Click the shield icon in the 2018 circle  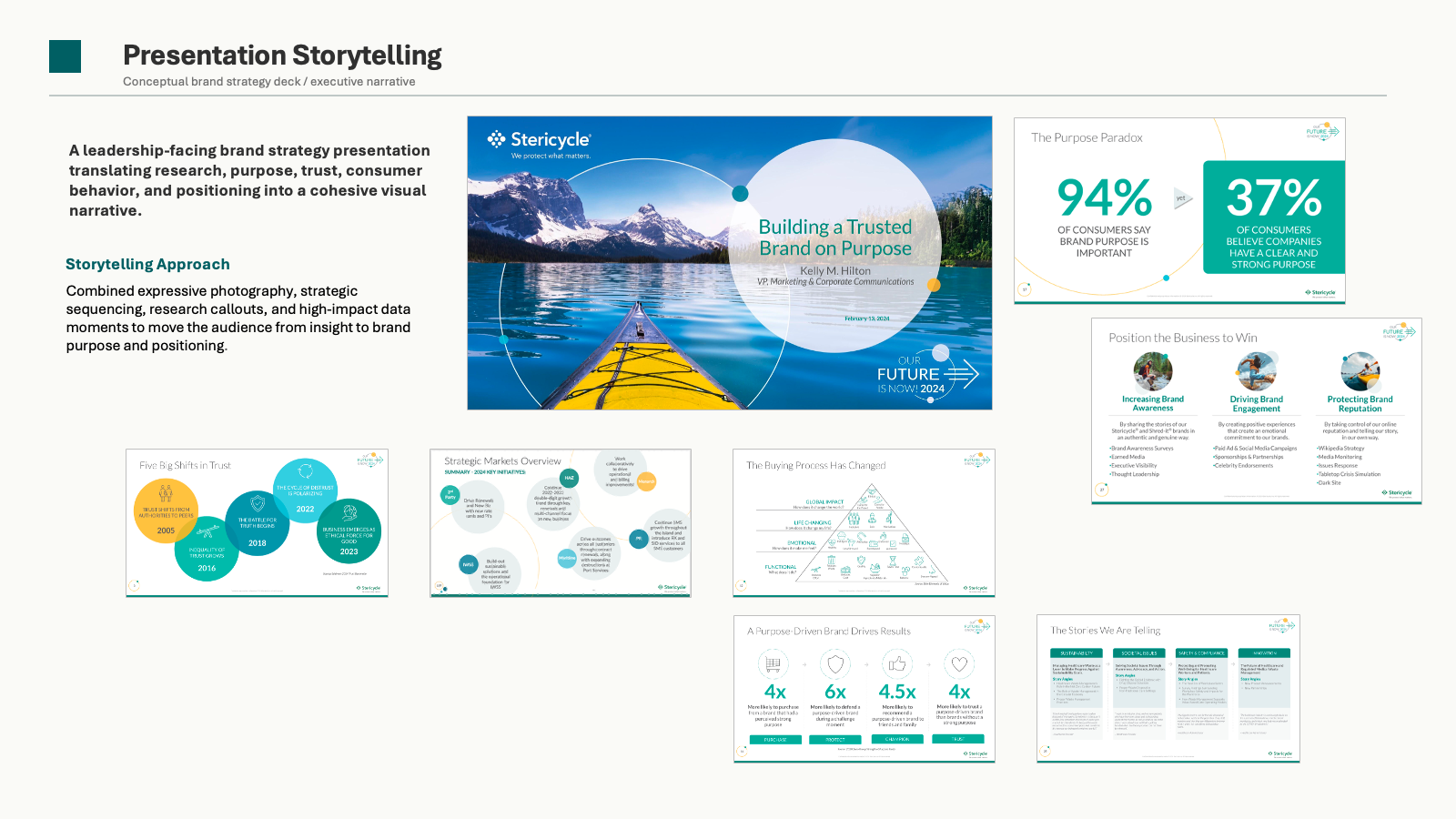[x=258, y=503]
